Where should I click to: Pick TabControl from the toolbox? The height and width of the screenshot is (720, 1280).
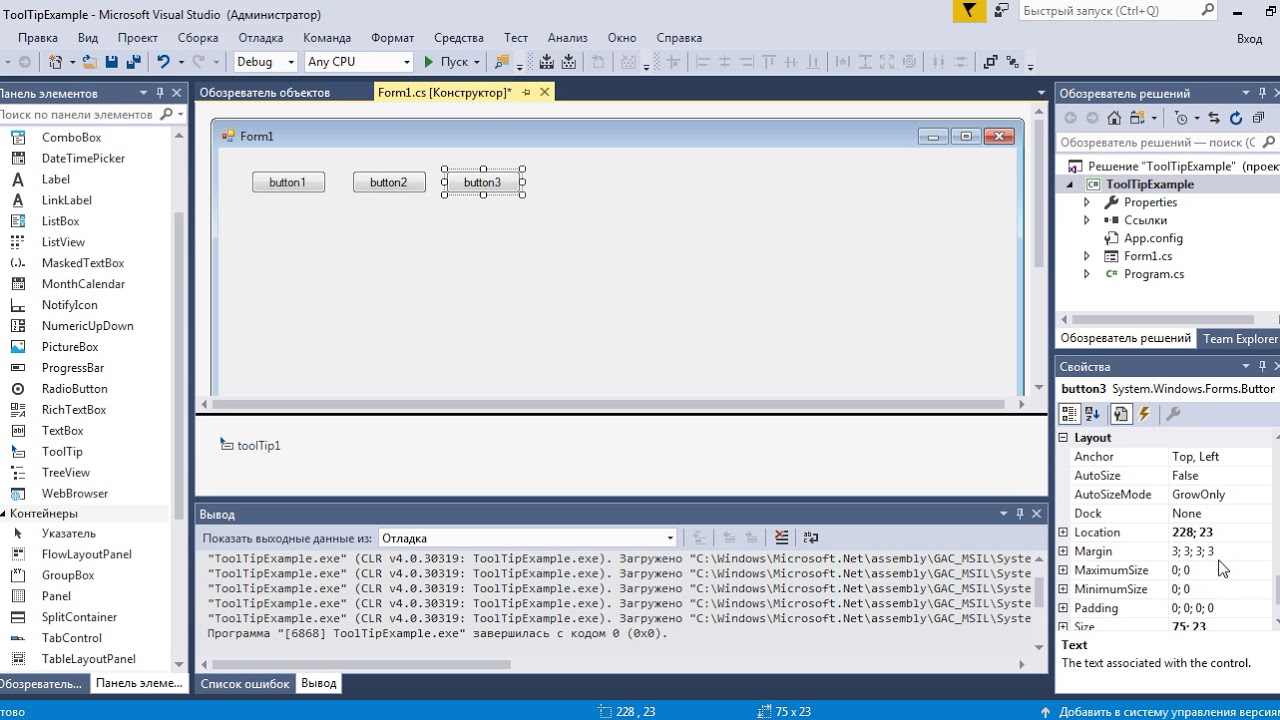click(71, 638)
